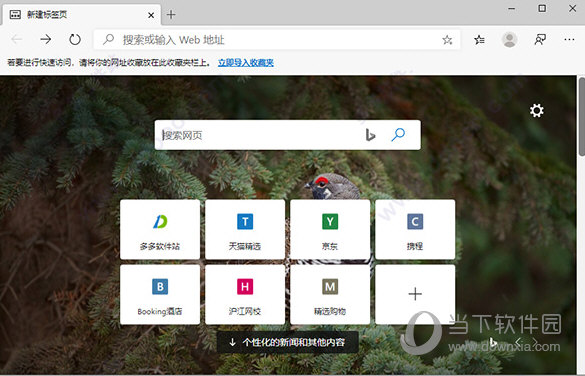Image resolution: width=585 pixels, height=376 pixels.
Task: Open the 携程 quick link tile
Action: [415, 229]
